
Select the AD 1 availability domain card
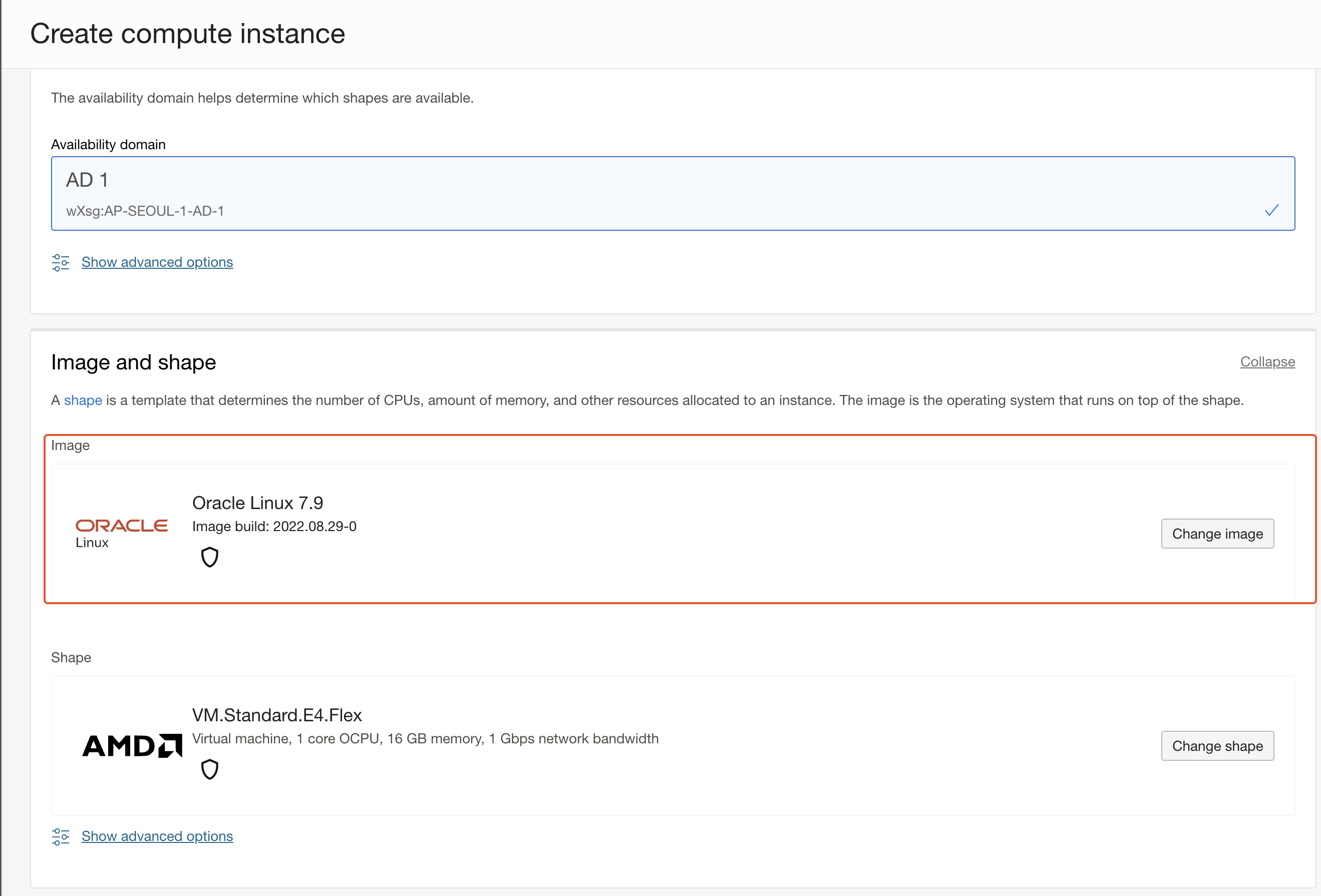click(673, 194)
